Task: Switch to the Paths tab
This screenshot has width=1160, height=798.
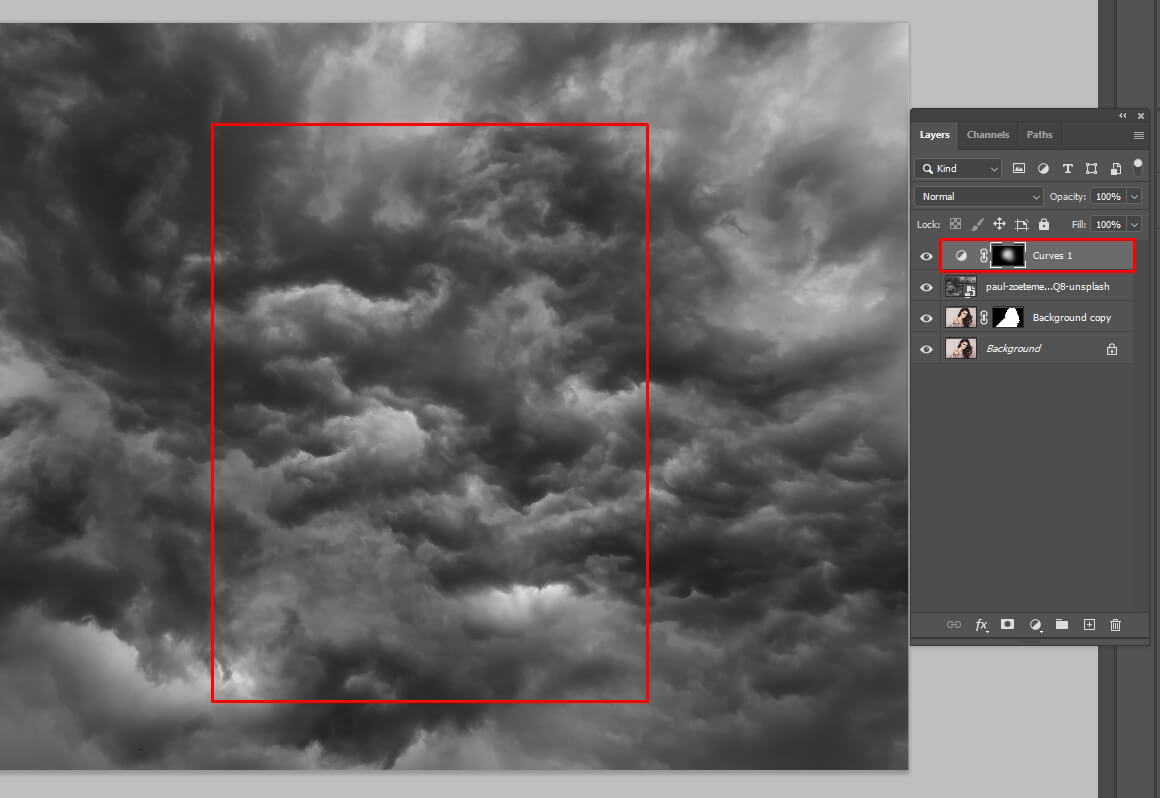Action: point(1039,135)
